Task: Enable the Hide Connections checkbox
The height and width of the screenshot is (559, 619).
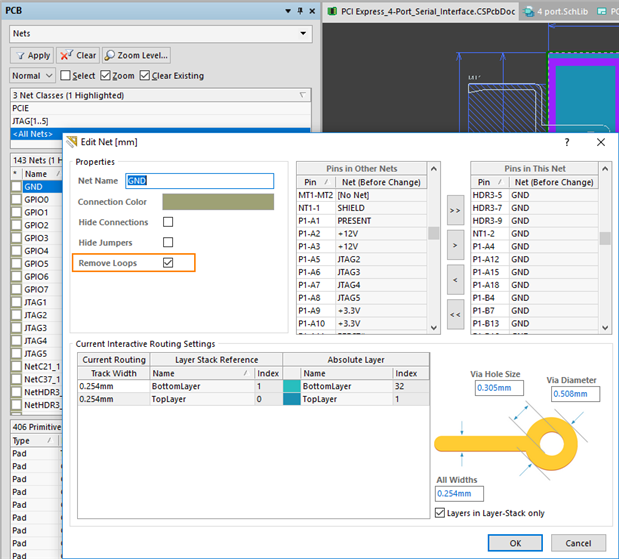Action: click(x=168, y=222)
